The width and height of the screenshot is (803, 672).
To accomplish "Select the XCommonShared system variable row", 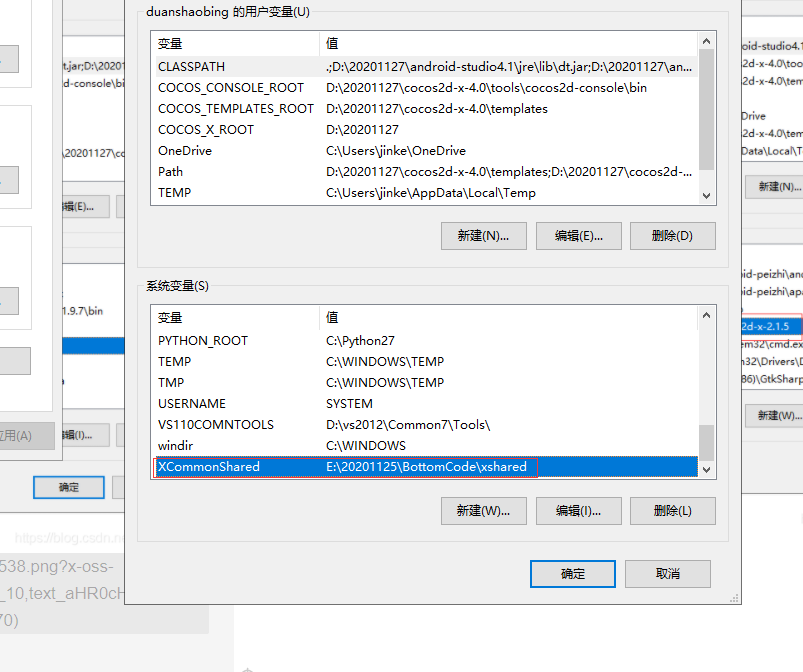I will (426, 467).
